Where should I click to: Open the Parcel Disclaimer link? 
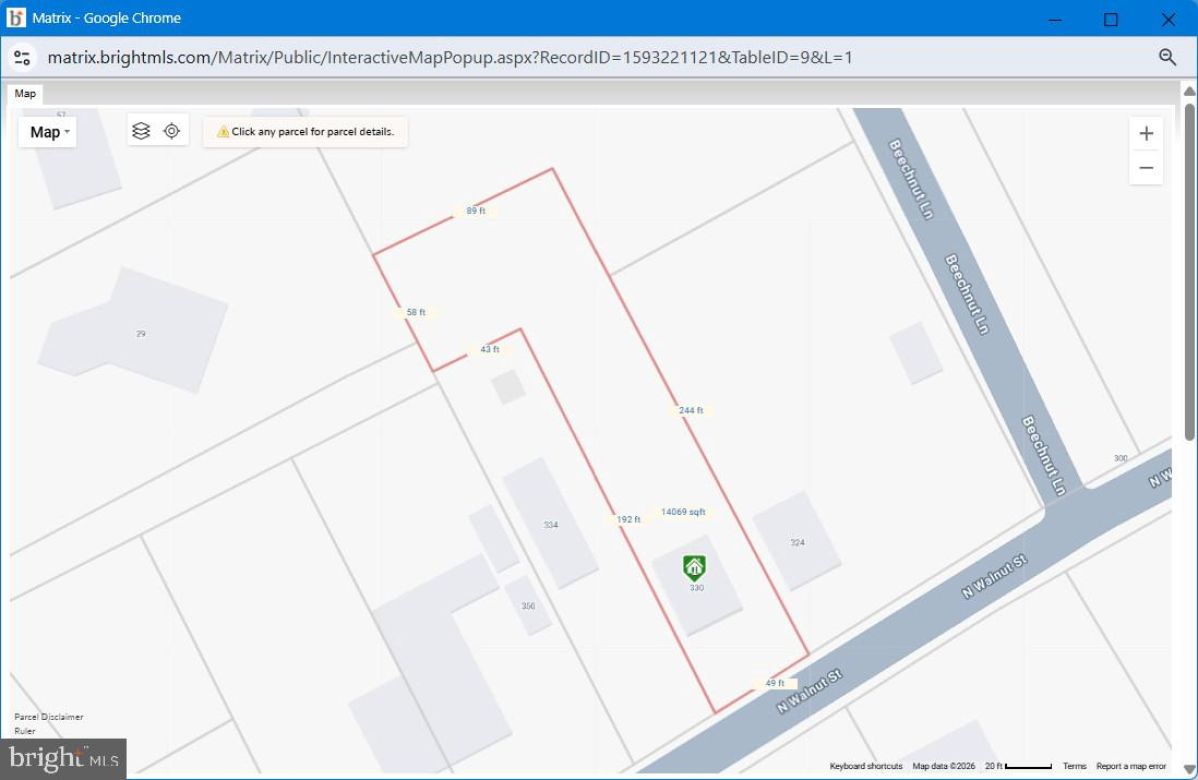[49, 717]
